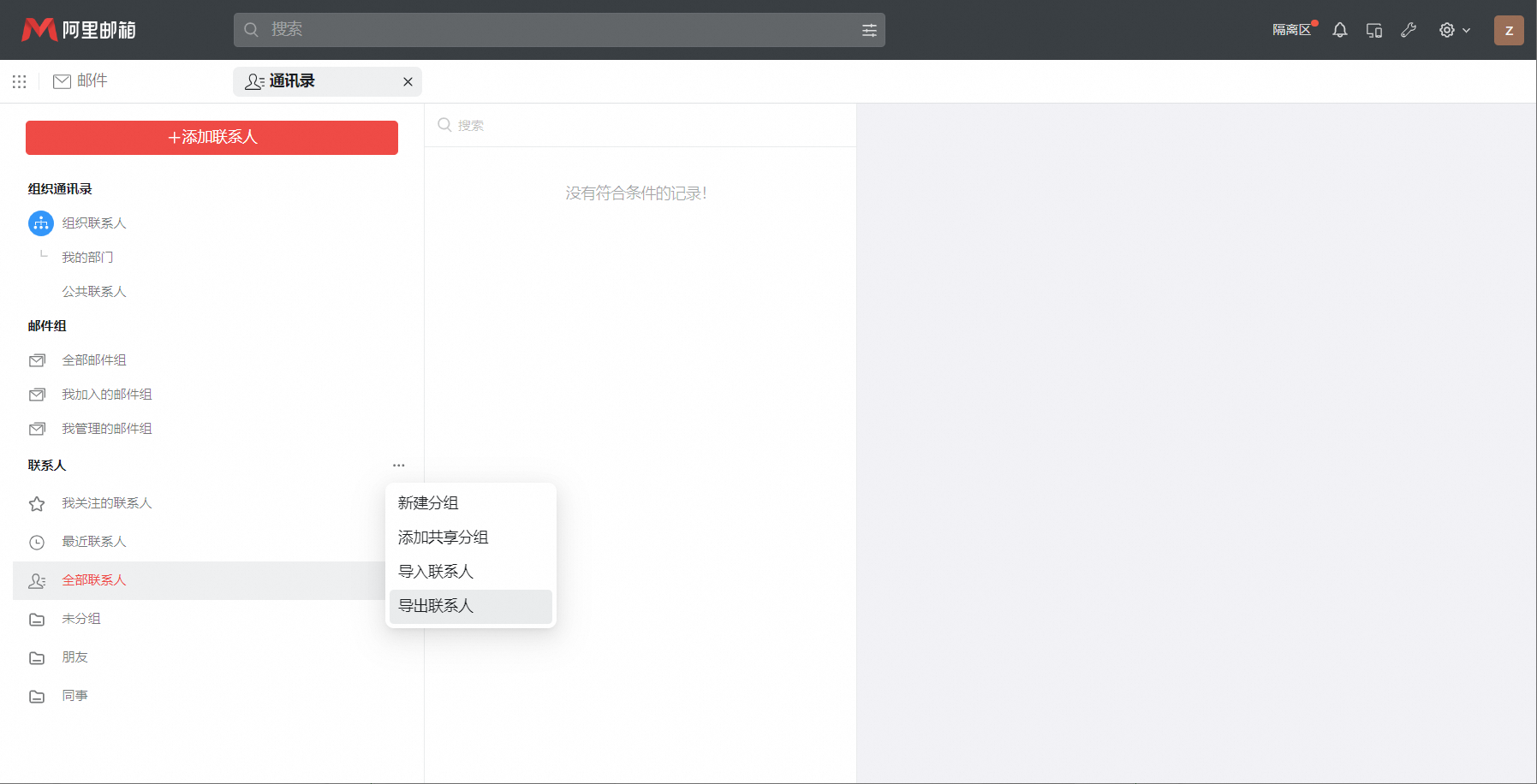1537x784 pixels.
Task: Click the 最近联系人 clock icon
Action: pos(36,542)
